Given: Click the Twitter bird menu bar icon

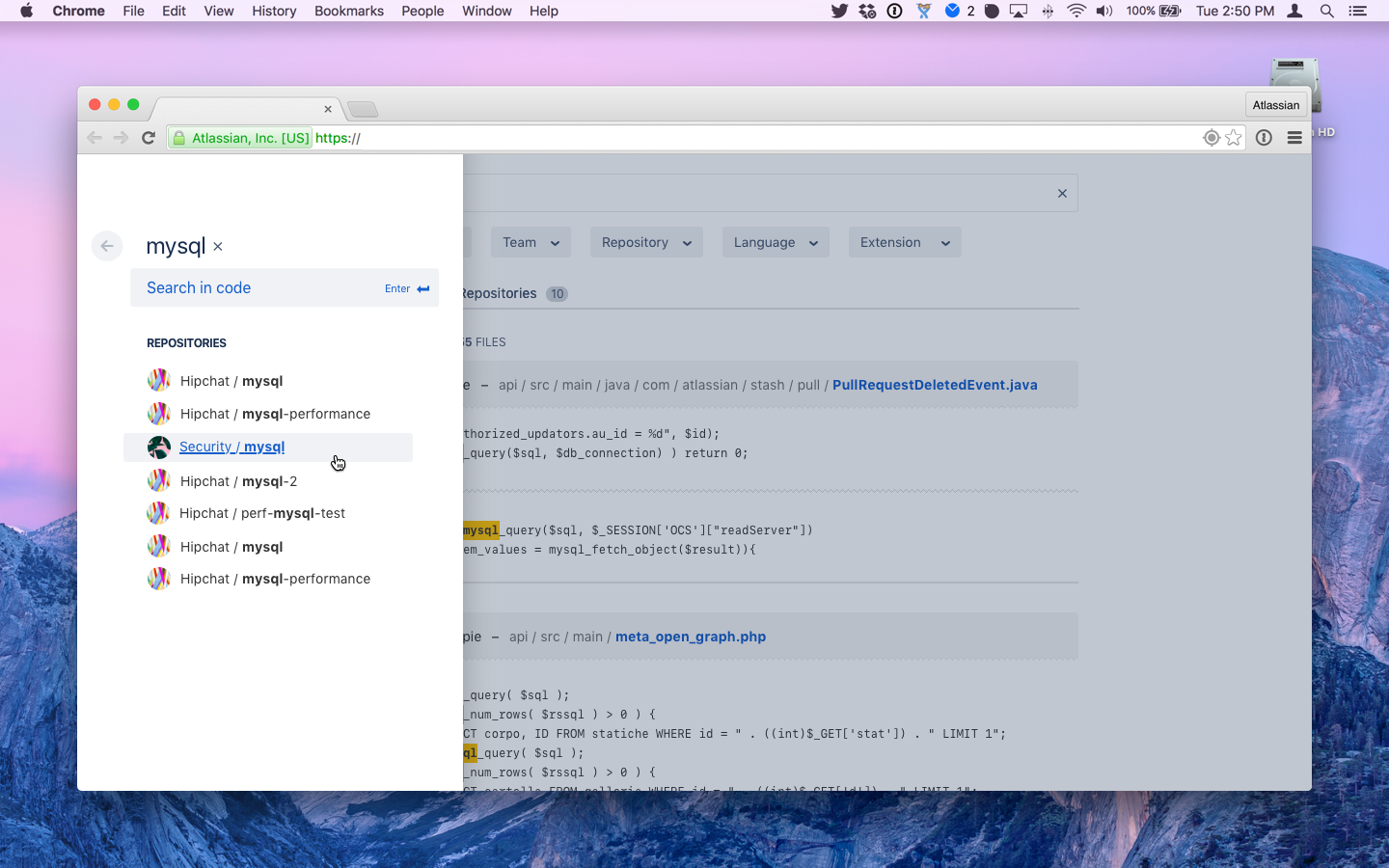Looking at the screenshot, I should [x=839, y=11].
